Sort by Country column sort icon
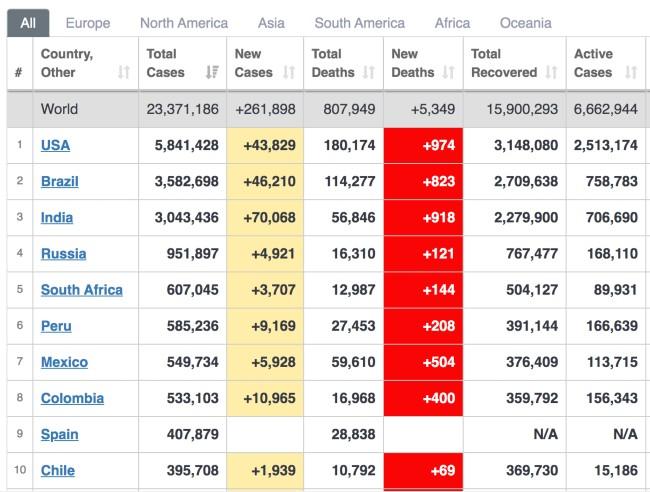650x492 pixels. coord(124,72)
